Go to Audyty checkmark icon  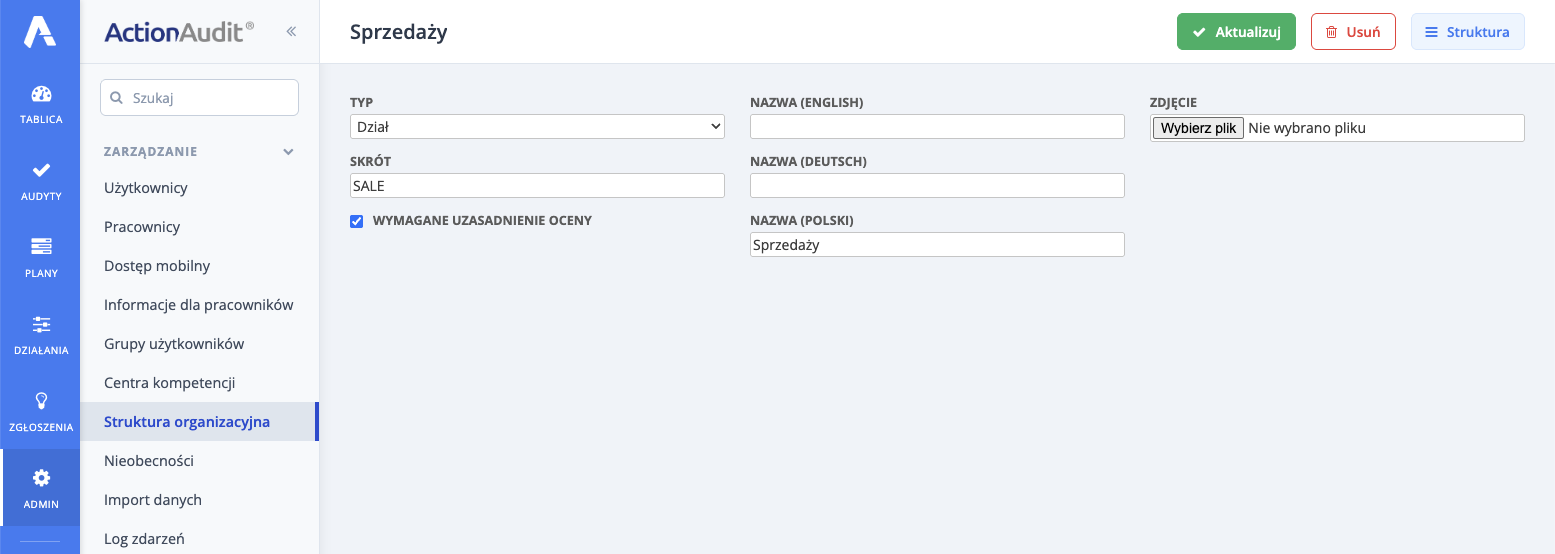click(41, 171)
